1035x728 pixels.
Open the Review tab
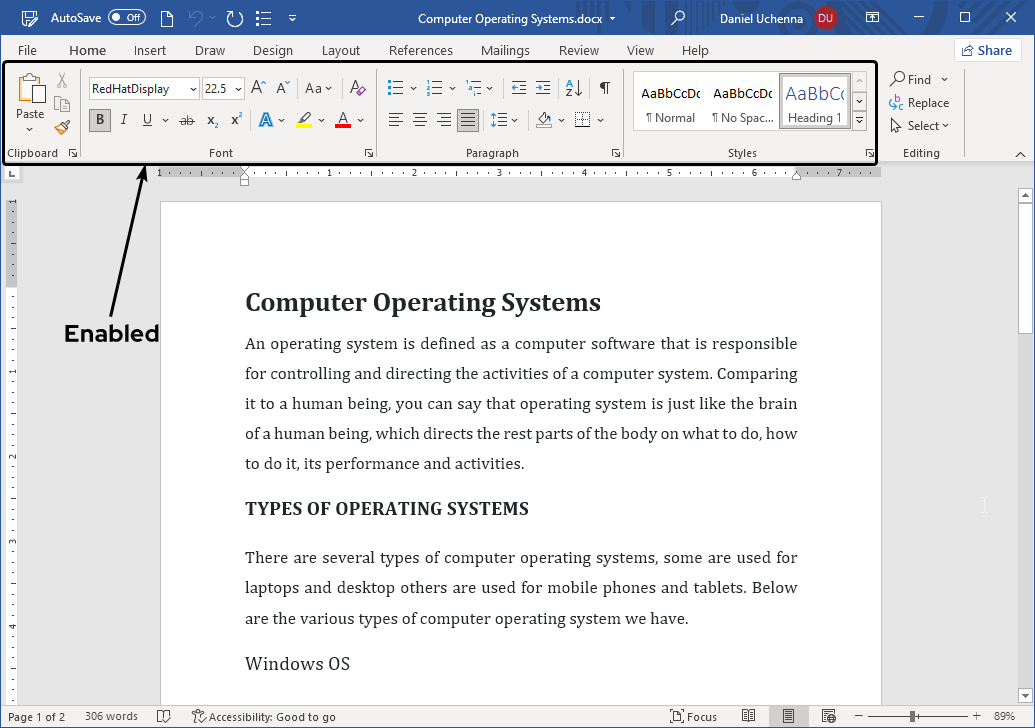coord(578,50)
